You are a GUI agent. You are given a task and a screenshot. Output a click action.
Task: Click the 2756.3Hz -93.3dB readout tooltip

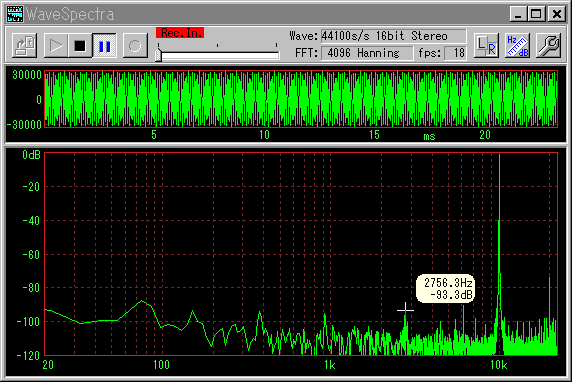click(x=445, y=289)
